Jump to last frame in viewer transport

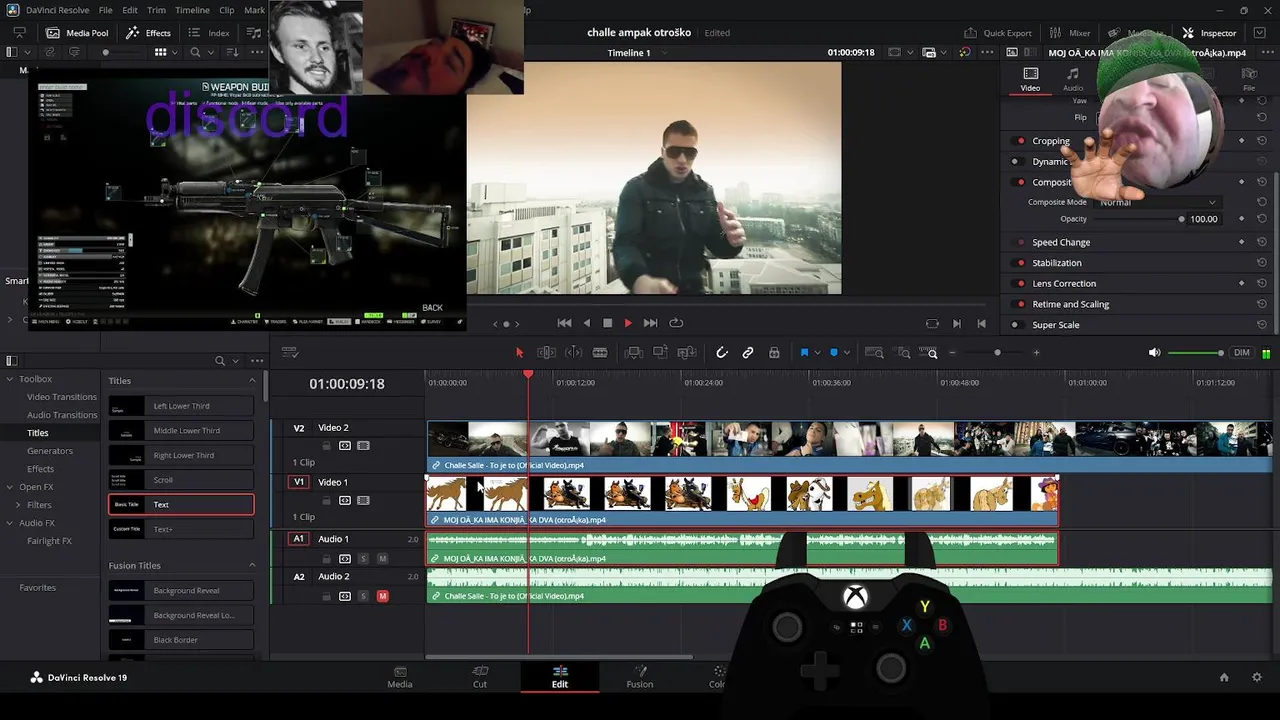pos(651,323)
